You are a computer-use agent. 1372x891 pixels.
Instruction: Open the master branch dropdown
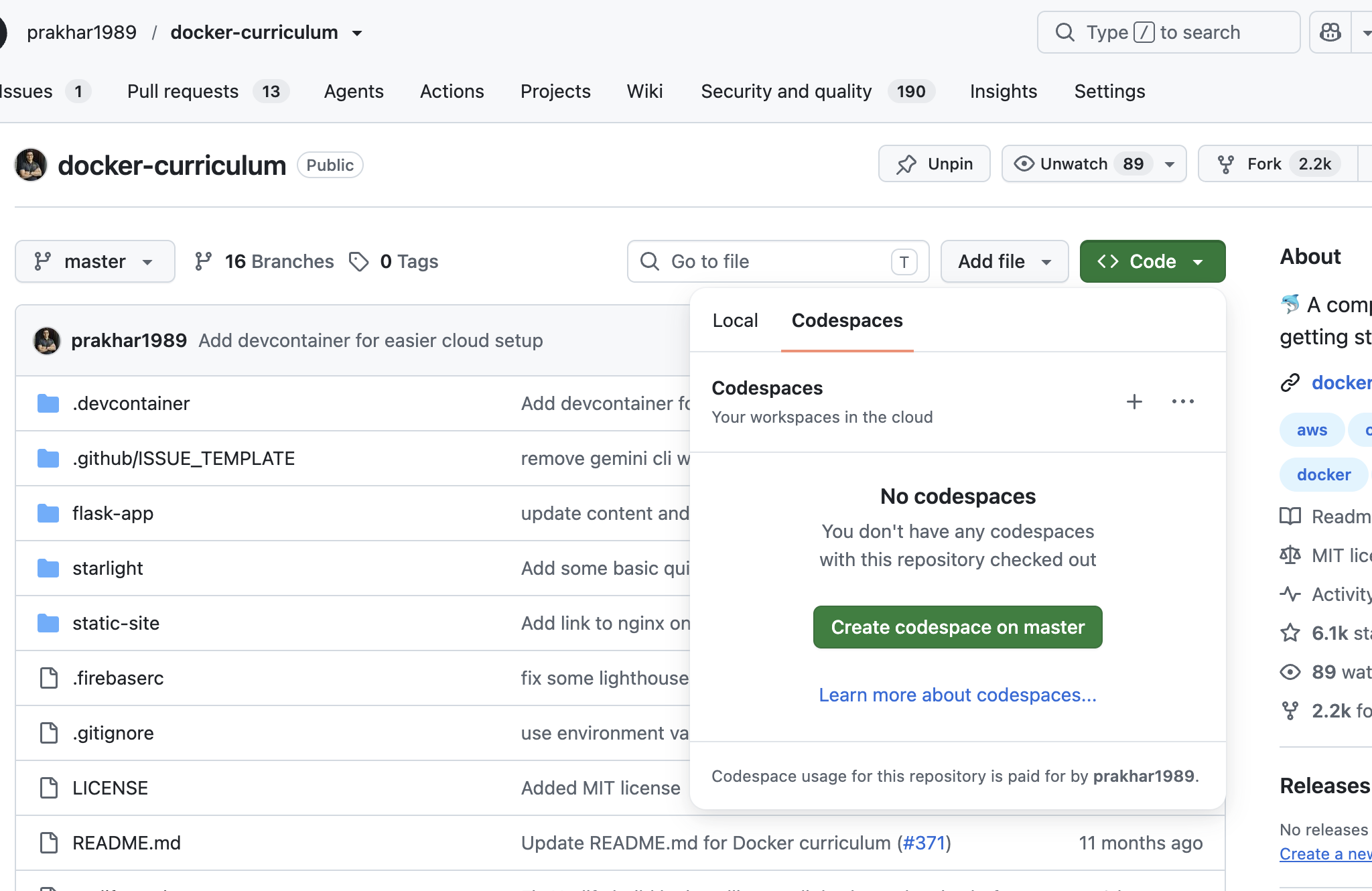(95, 261)
